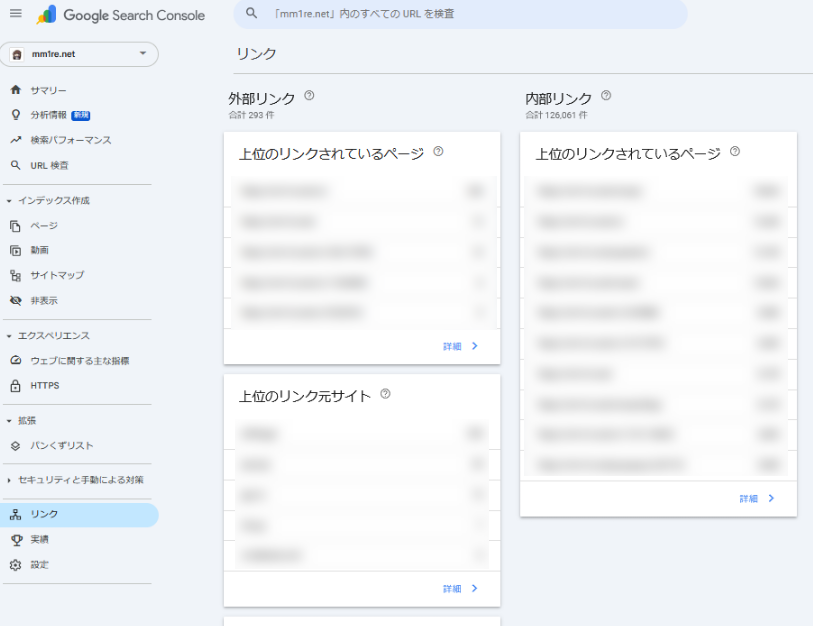Select サイトマップ in the sidebar

(x=57, y=275)
